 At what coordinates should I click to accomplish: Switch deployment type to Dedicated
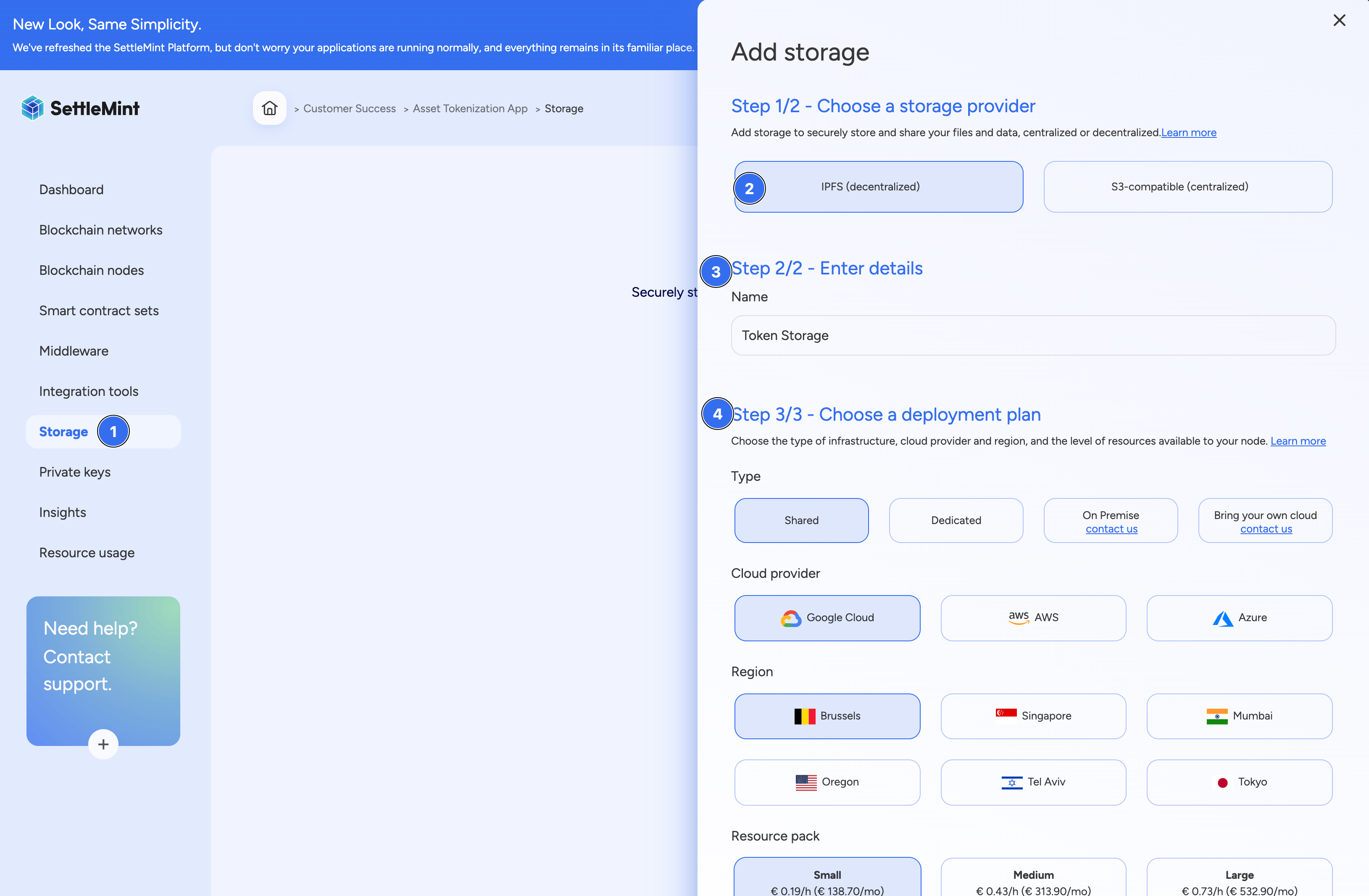point(956,520)
